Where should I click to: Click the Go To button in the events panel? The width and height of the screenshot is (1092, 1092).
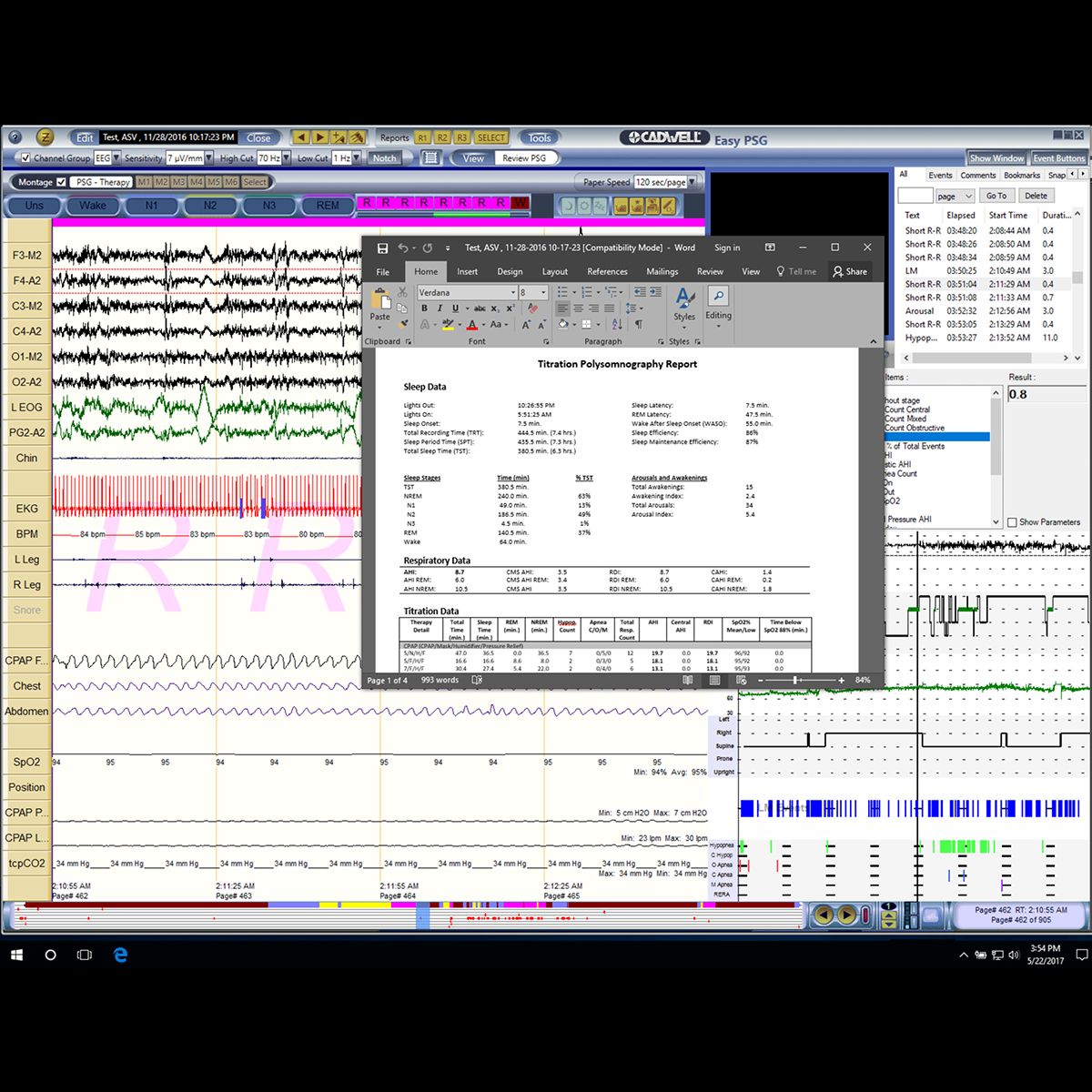(x=996, y=195)
